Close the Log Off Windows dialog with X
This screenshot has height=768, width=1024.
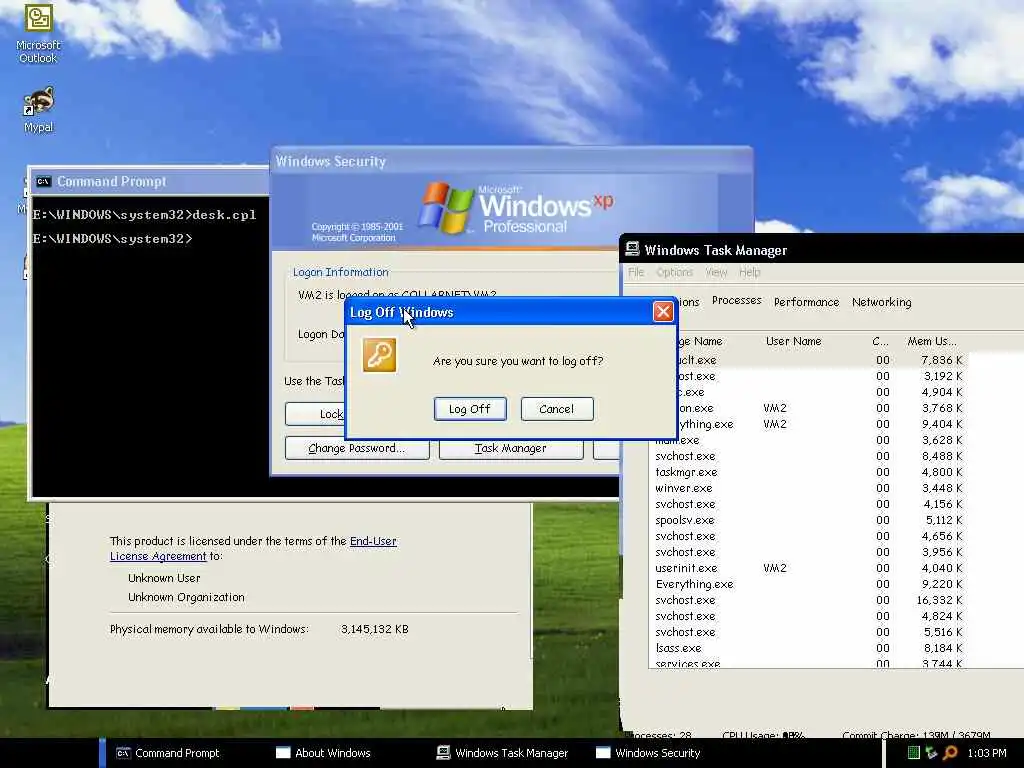663,312
